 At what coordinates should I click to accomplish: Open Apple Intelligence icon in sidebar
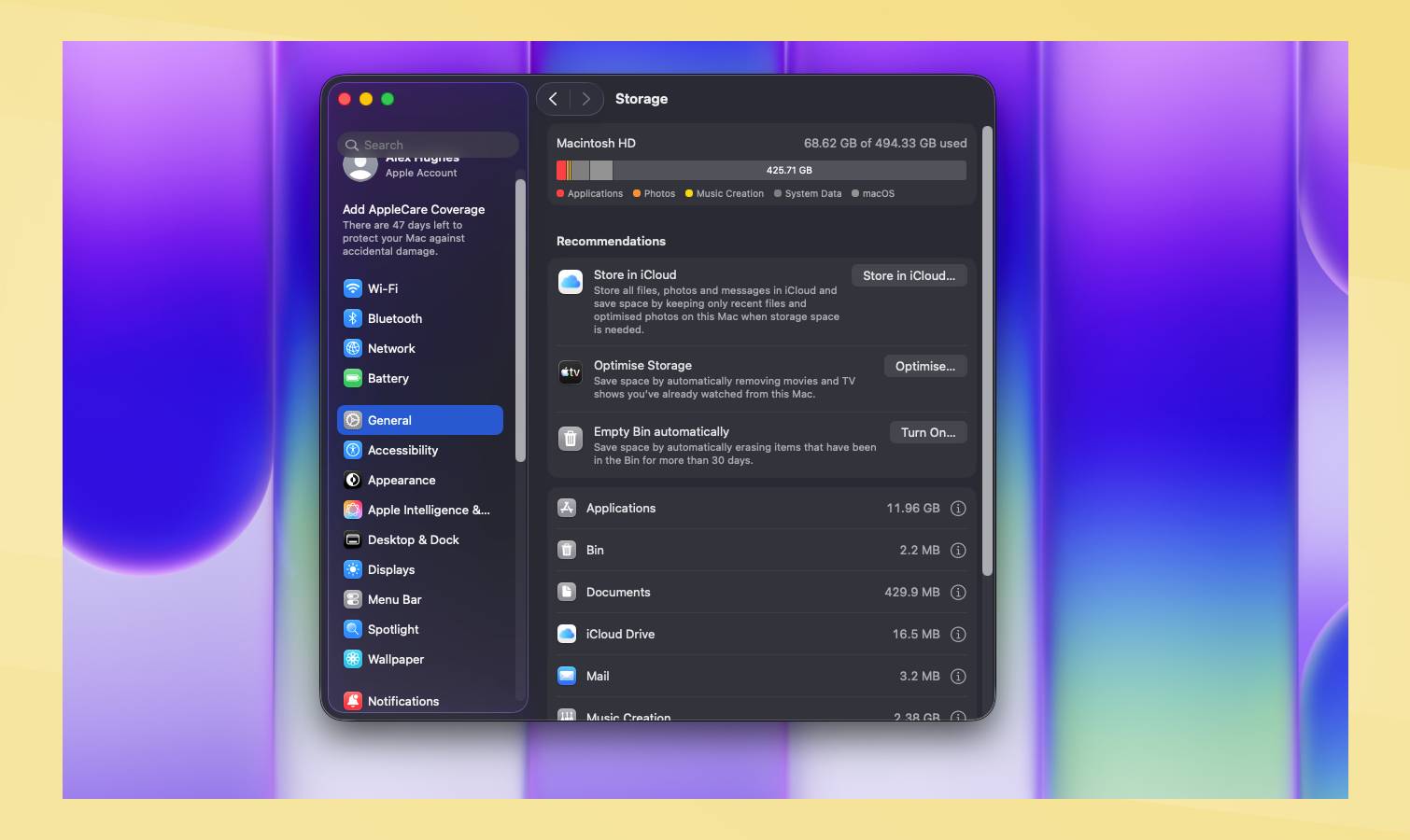(353, 510)
